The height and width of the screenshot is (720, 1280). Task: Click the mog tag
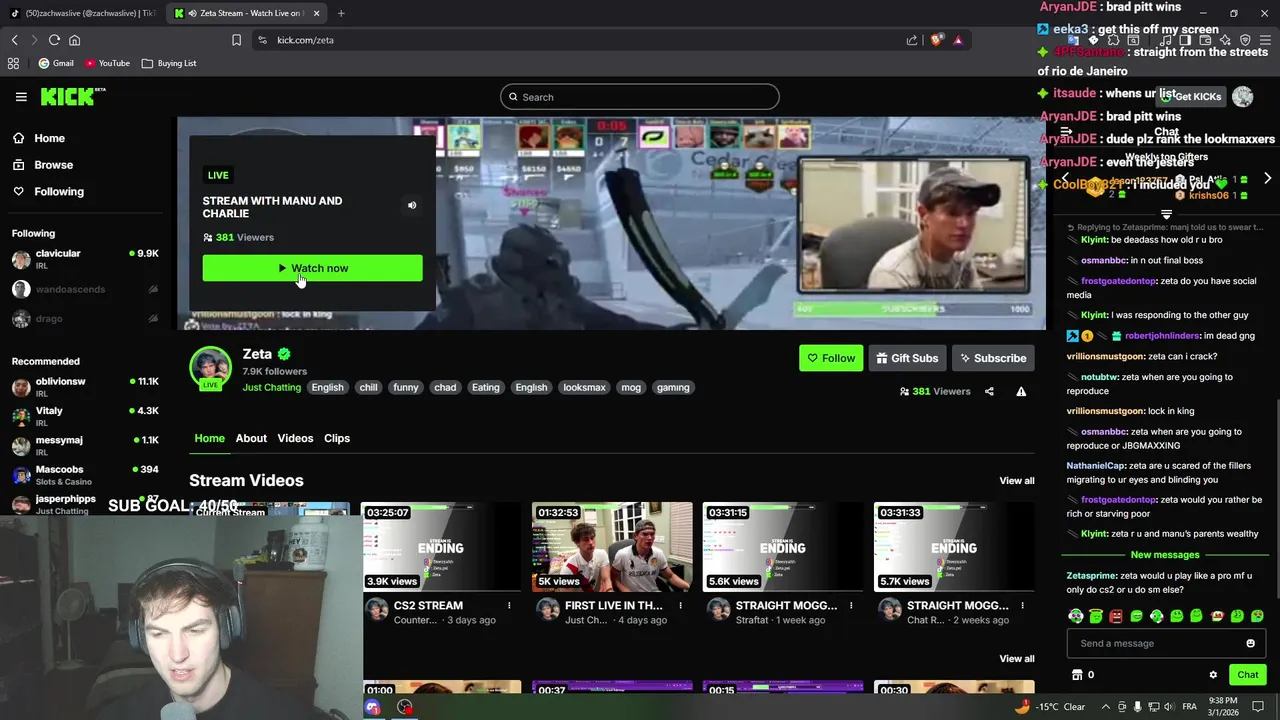tap(631, 387)
